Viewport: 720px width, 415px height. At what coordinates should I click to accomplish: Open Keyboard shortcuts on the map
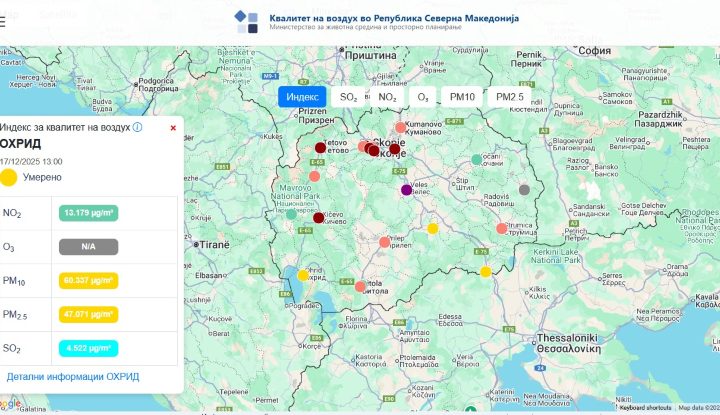point(645,408)
